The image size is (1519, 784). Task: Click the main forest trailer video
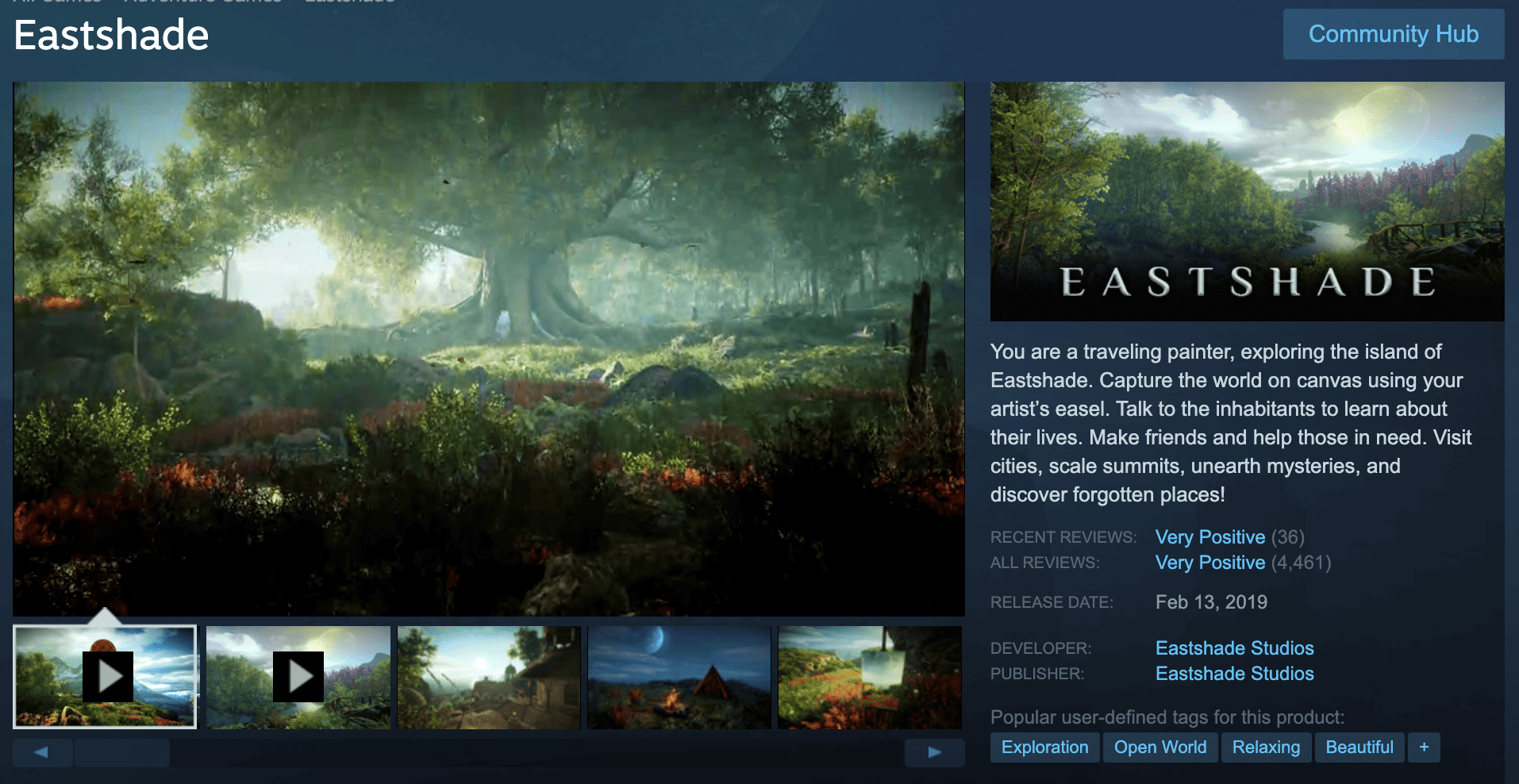[489, 349]
